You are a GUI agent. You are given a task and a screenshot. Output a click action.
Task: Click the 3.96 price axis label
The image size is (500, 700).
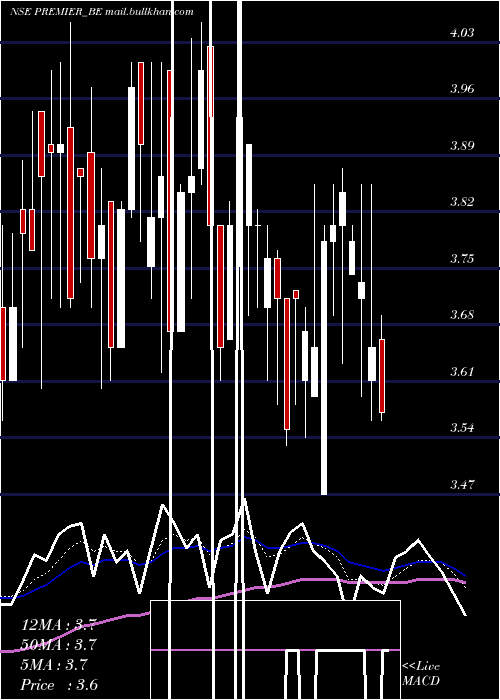point(462,88)
